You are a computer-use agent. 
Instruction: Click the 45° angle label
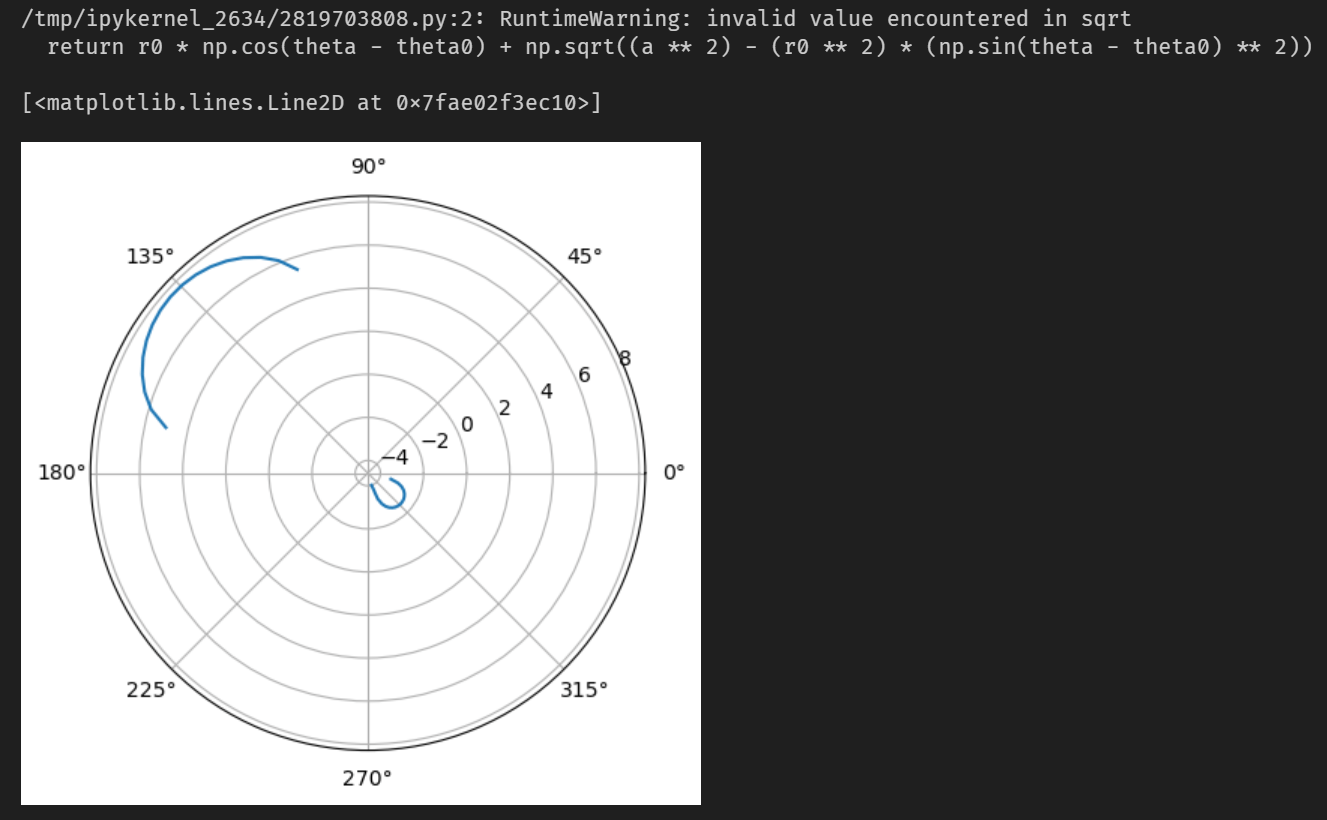coord(585,256)
